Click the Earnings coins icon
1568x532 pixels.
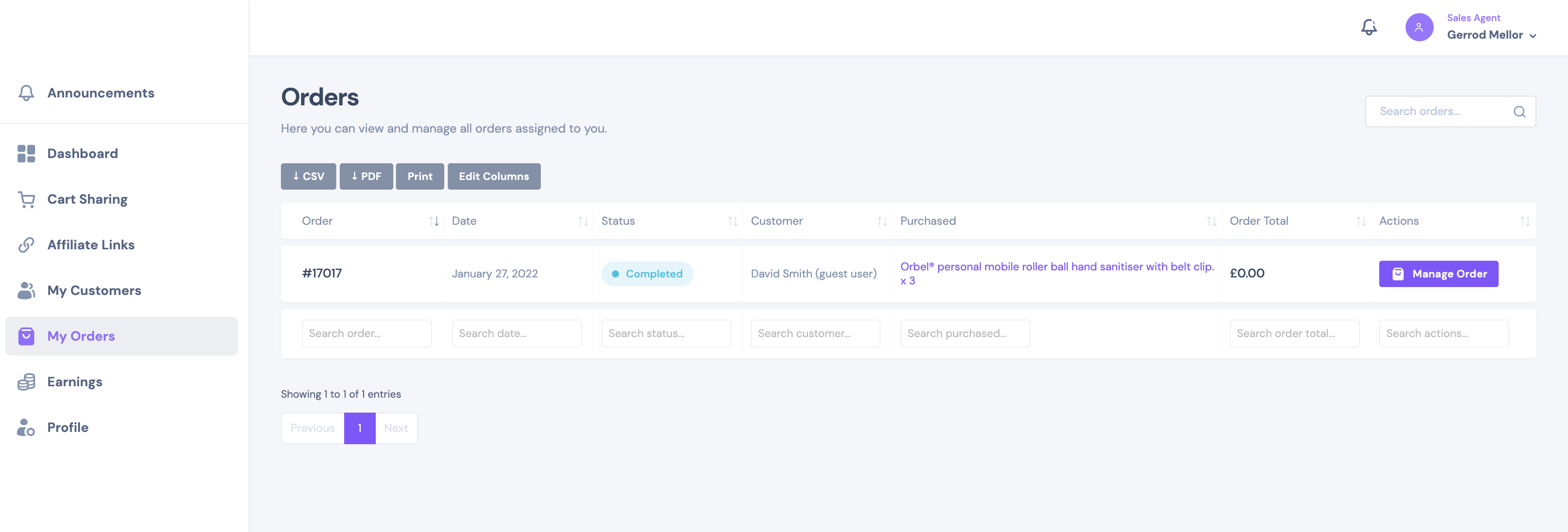(x=26, y=381)
